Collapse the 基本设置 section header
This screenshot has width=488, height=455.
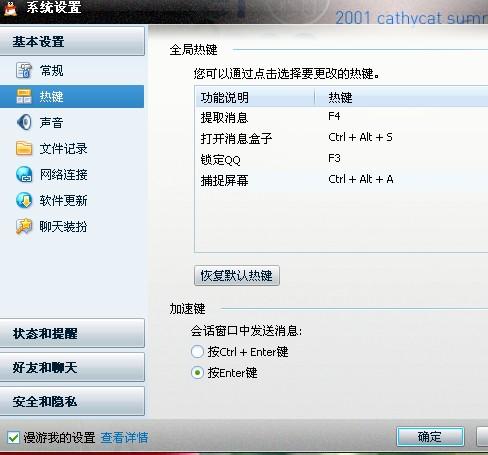coord(72,41)
